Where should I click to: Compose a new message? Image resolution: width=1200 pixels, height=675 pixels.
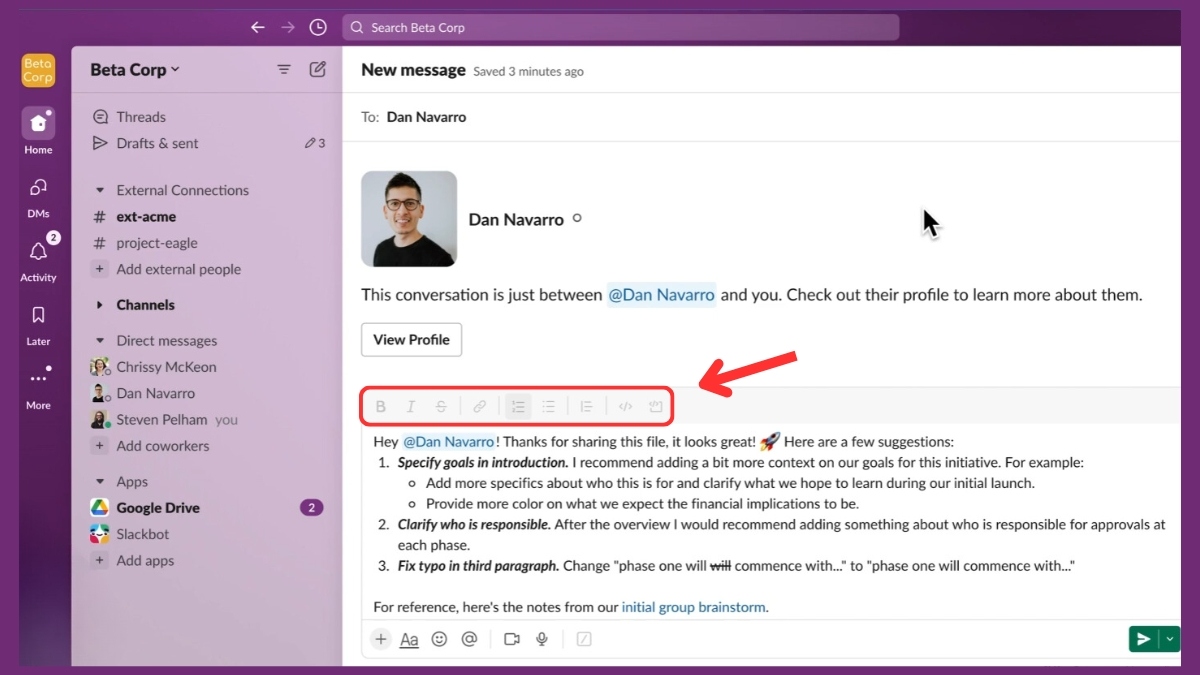[317, 69]
